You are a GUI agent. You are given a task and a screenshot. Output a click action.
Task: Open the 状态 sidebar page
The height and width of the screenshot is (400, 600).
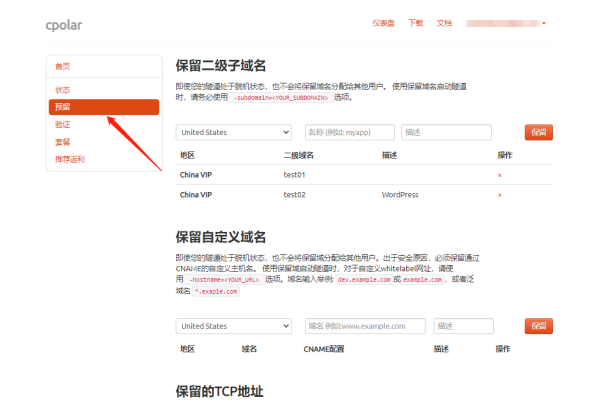[x=63, y=90]
